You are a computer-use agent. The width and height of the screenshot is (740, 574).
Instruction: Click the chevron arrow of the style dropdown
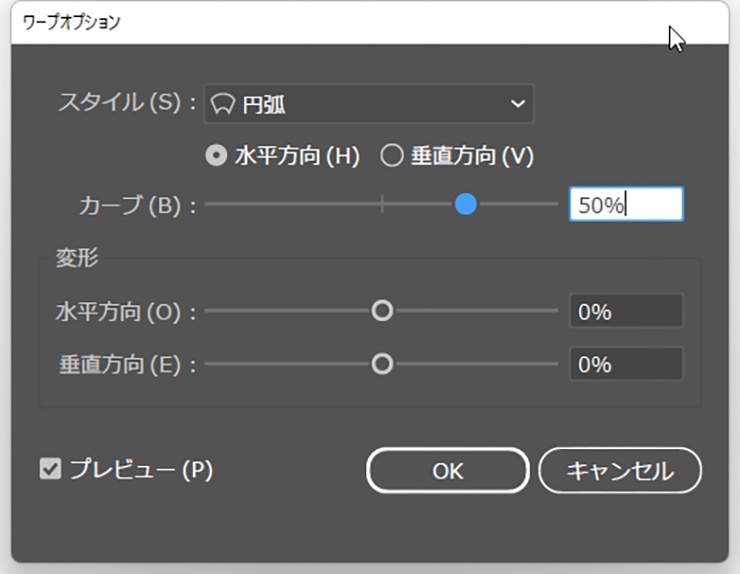point(517,104)
